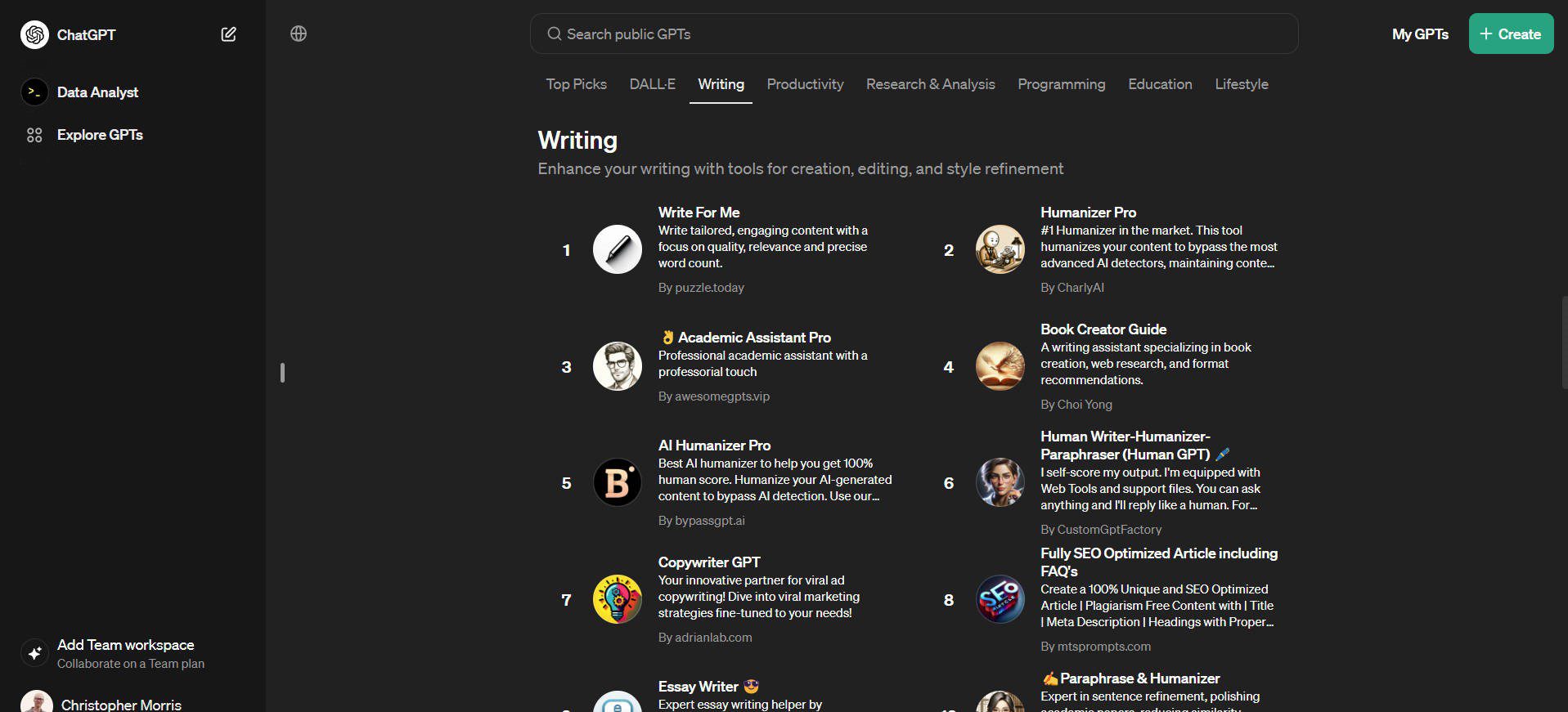Select the Writing tab
The width and height of the screenshot is (1568, 712).
coord(721,84)
